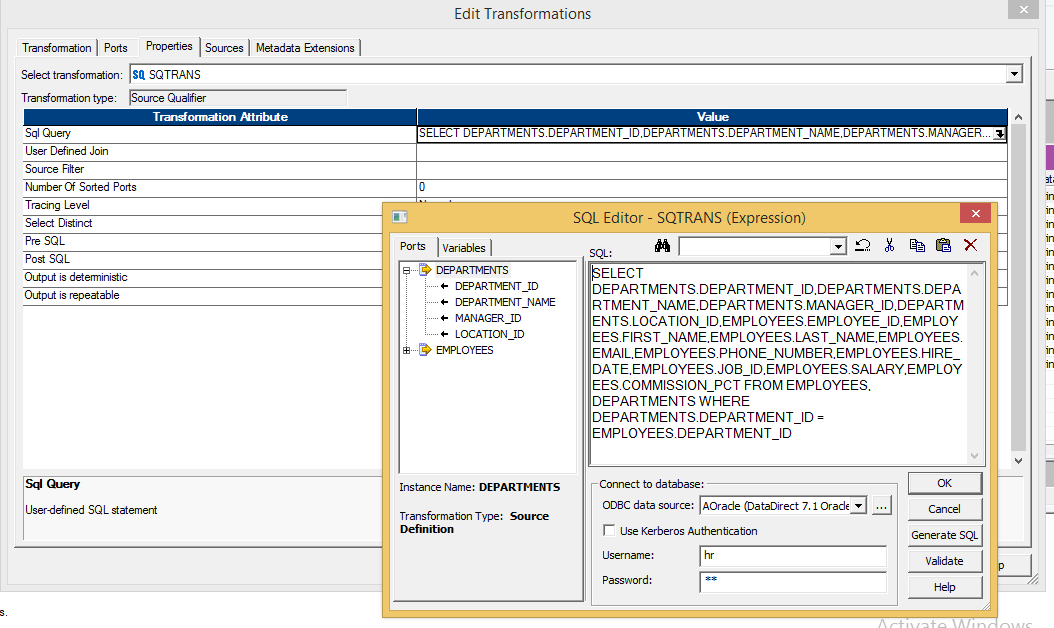The width and height of the screenshot is (1054, 628).
Task: Click the browse button beside ODBC data source
Action: tap(881, 506)
